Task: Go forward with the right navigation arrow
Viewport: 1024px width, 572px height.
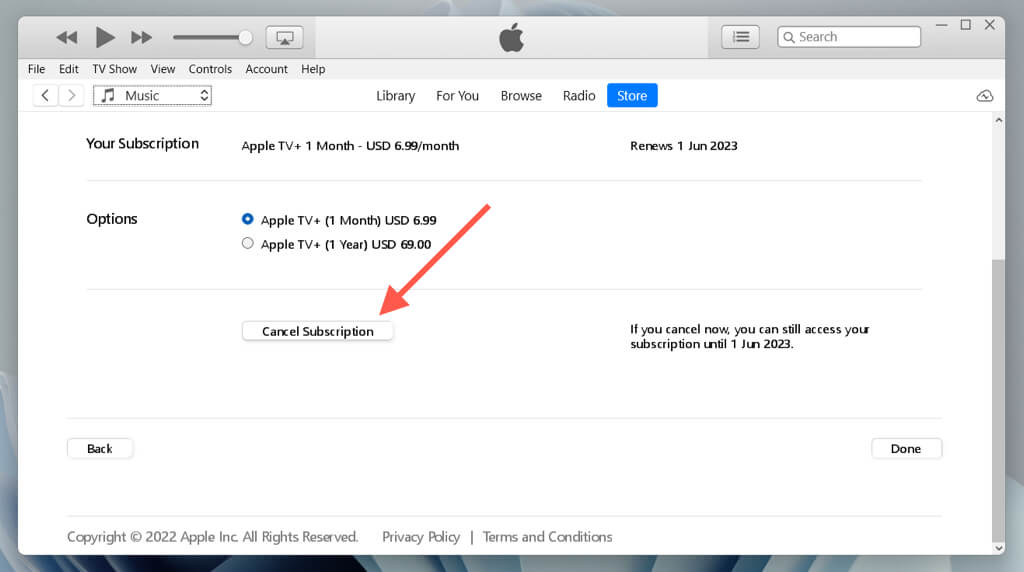Action: [71, 96]
